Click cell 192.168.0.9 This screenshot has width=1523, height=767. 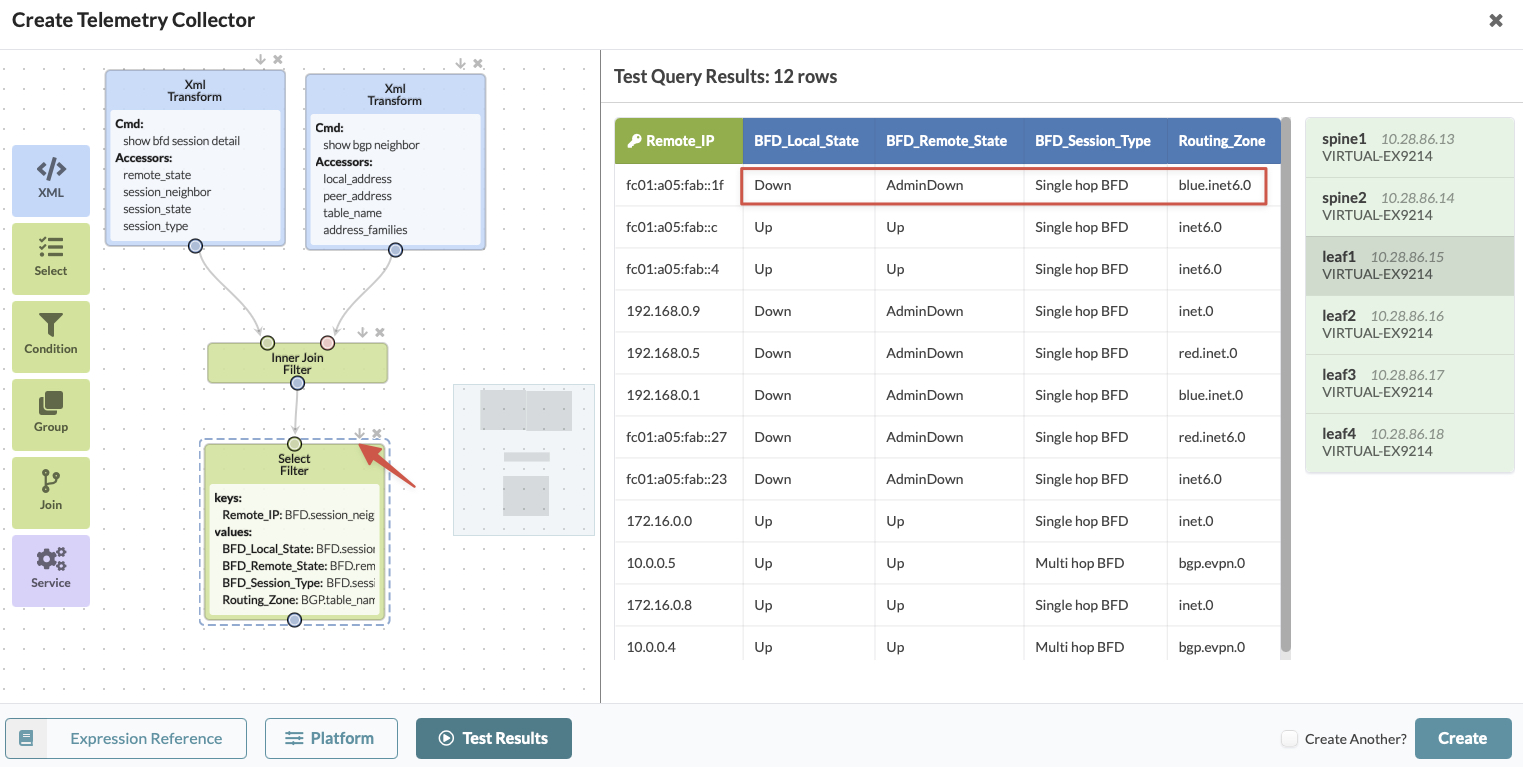[x=679, y=311]
